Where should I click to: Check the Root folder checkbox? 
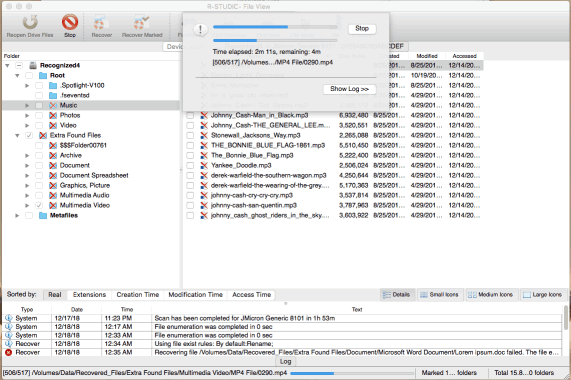[29, 75]
